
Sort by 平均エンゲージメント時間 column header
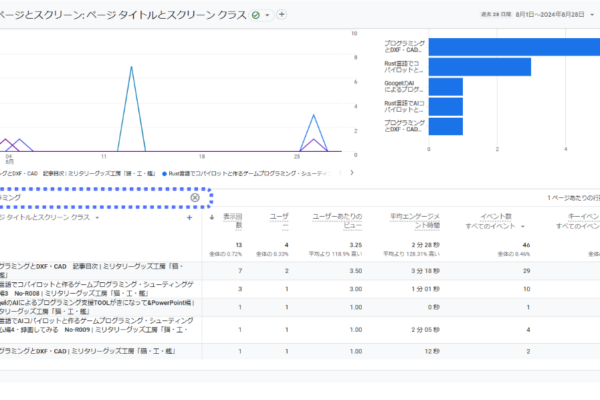pos(415,221)
